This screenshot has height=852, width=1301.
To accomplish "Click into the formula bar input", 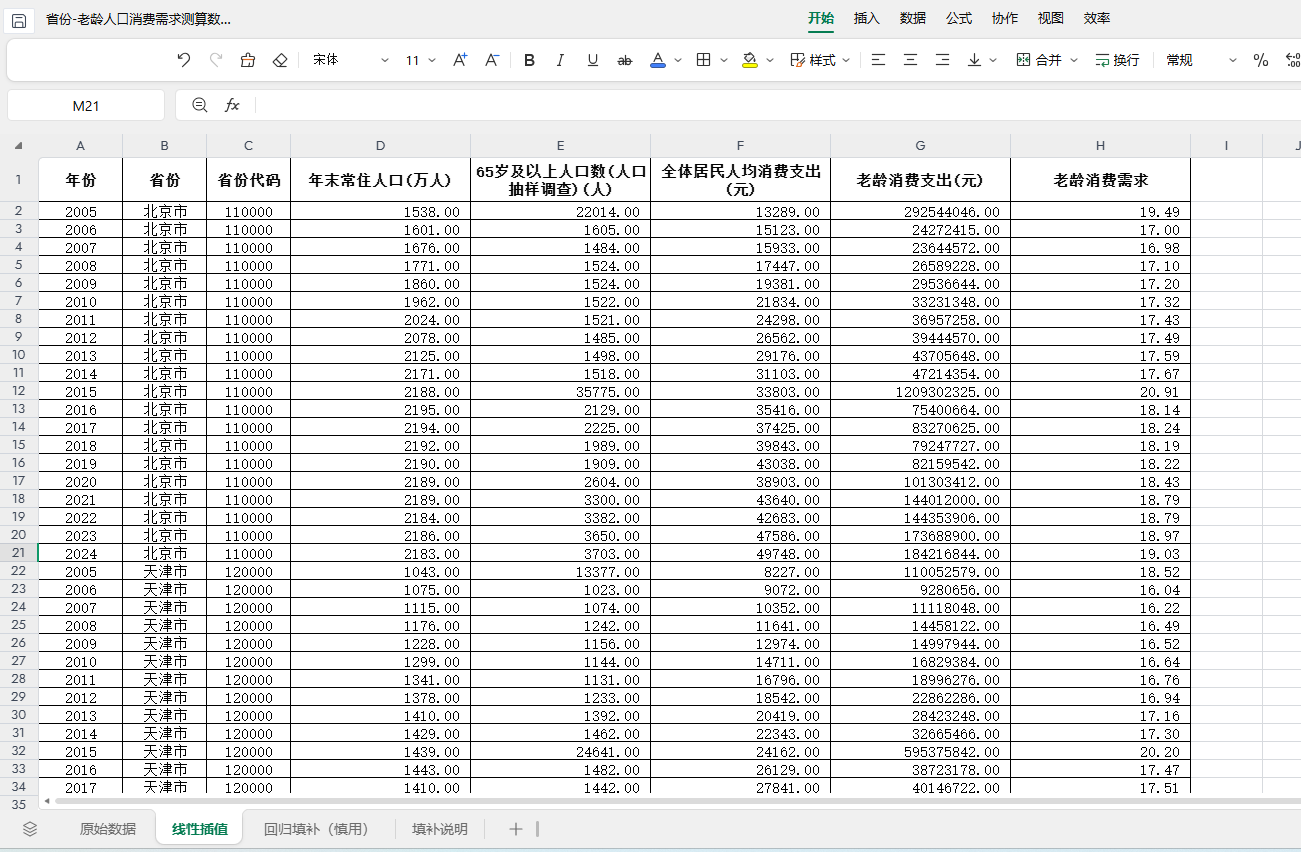I will pyautogui.click(x=778, y=105).
